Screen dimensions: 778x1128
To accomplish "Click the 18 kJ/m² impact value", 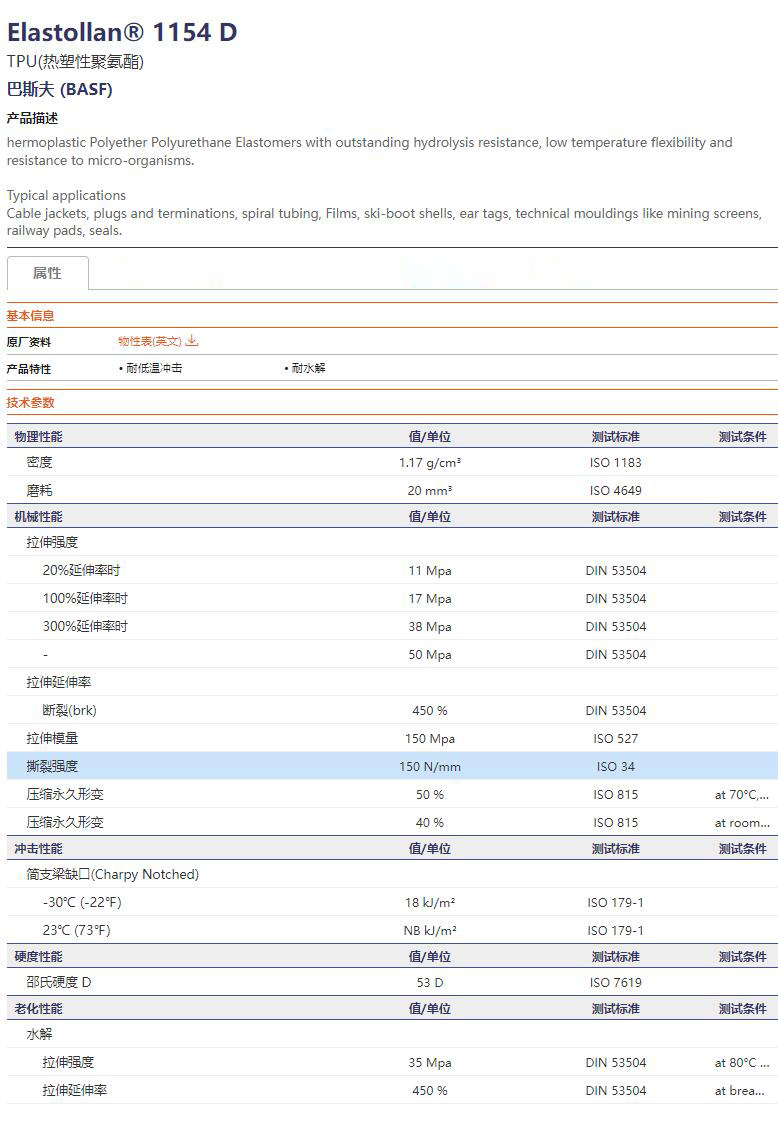I will pyautogui.click(x=430, y=903).
